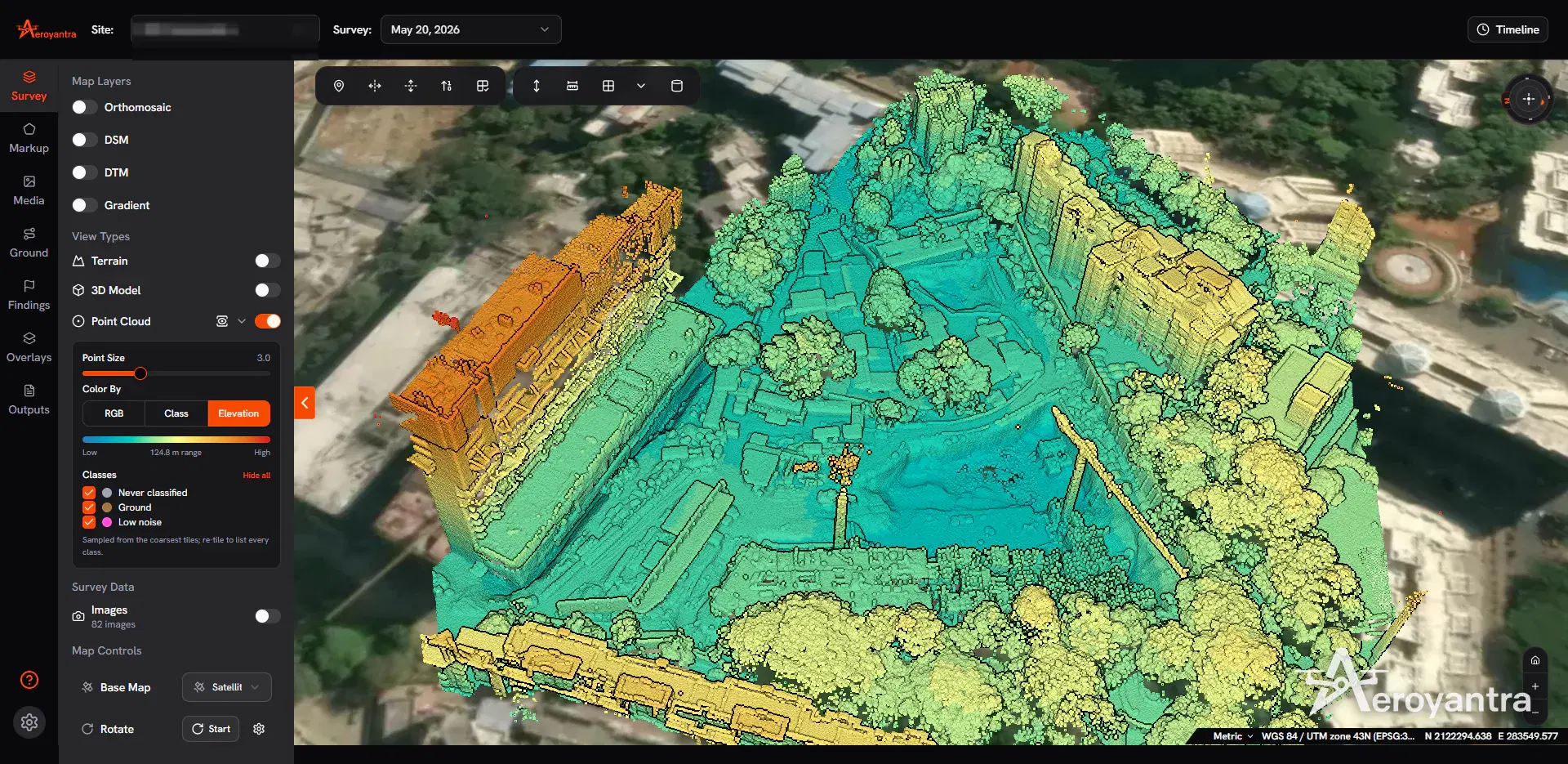This screenshot has height=764, width=1568.
Task: Select the location pin marker tool
Action: point(339,86)
